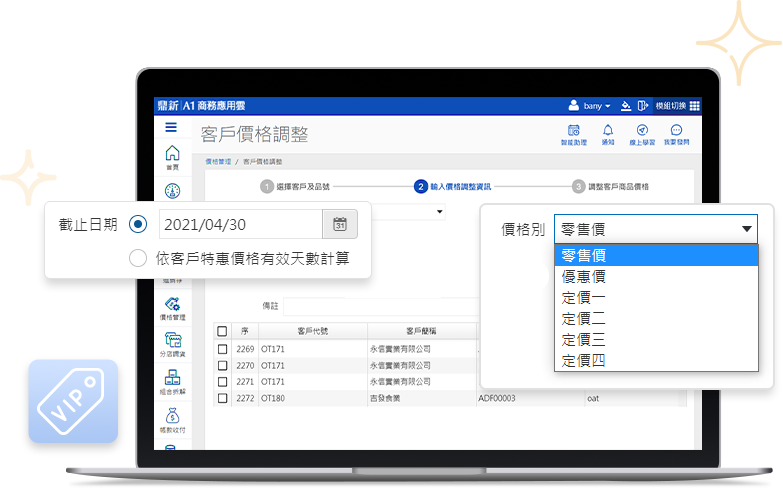Go to step 2 輸入價格調整資訊
This screenshot has height=489, width=783.
click(452, 186)
